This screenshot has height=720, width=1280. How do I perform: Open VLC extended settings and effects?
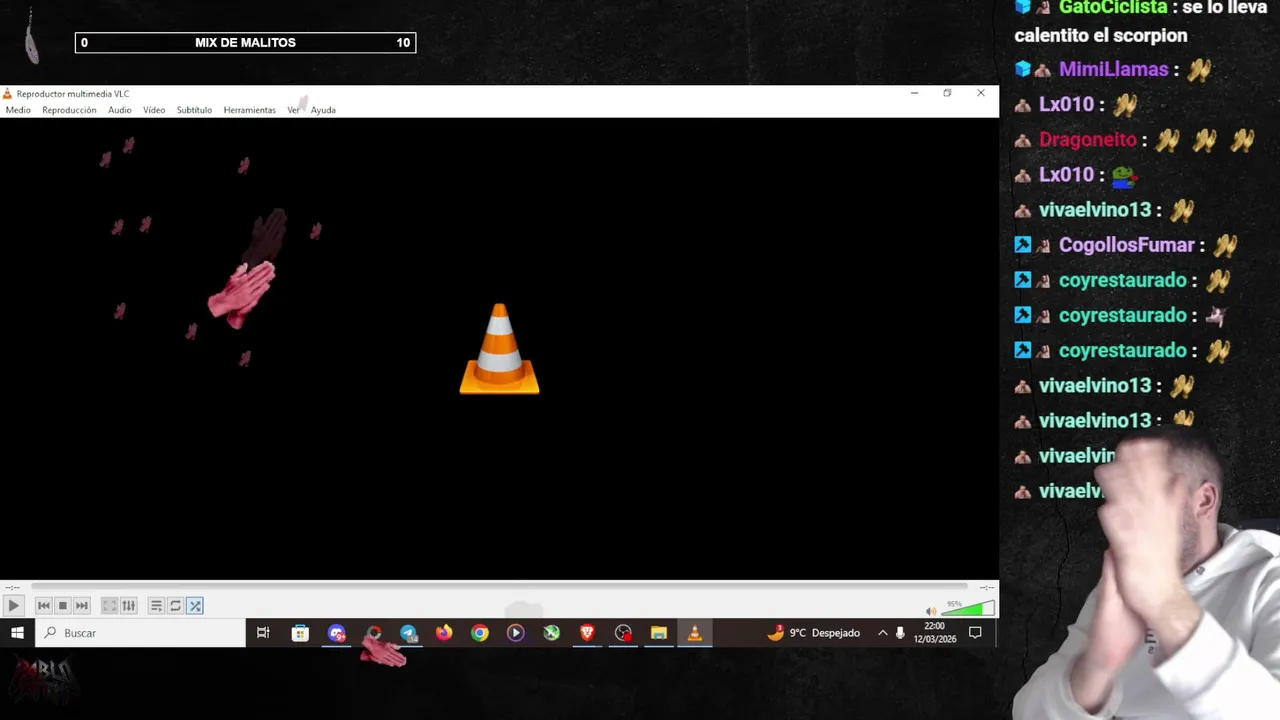pos(129,606)
